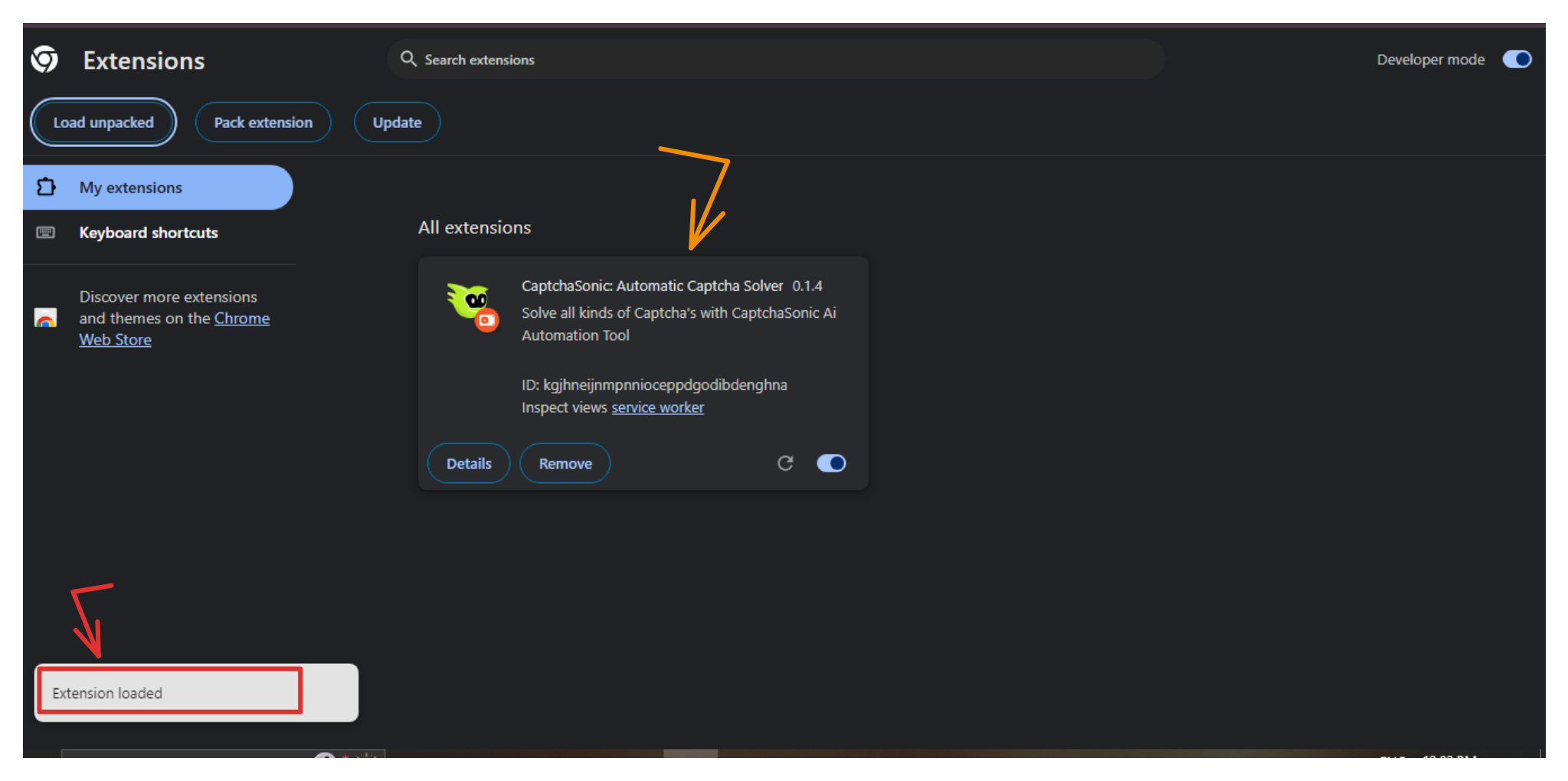
Task: Click the keyboard icon in the sidebar
Action: [46, 232]
